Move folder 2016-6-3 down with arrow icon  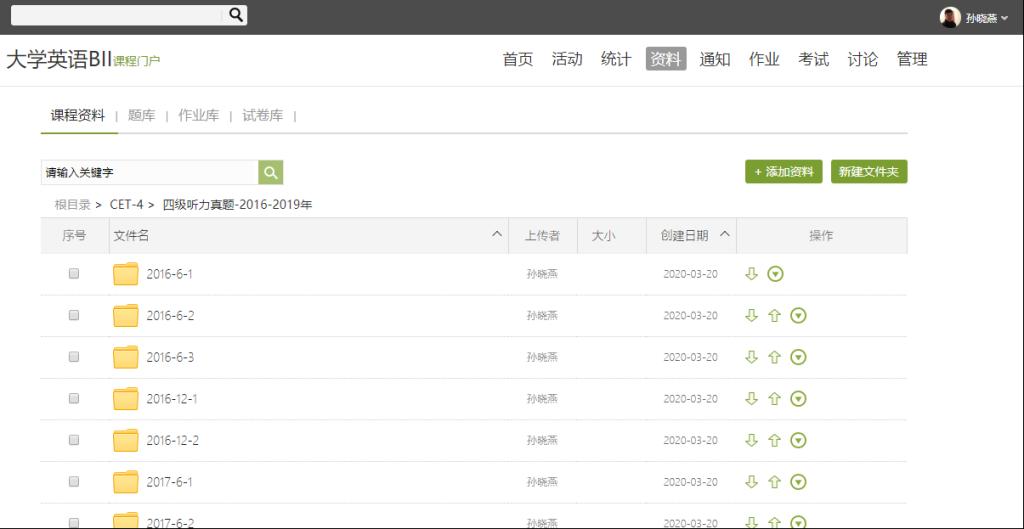(x=752, y=358)
